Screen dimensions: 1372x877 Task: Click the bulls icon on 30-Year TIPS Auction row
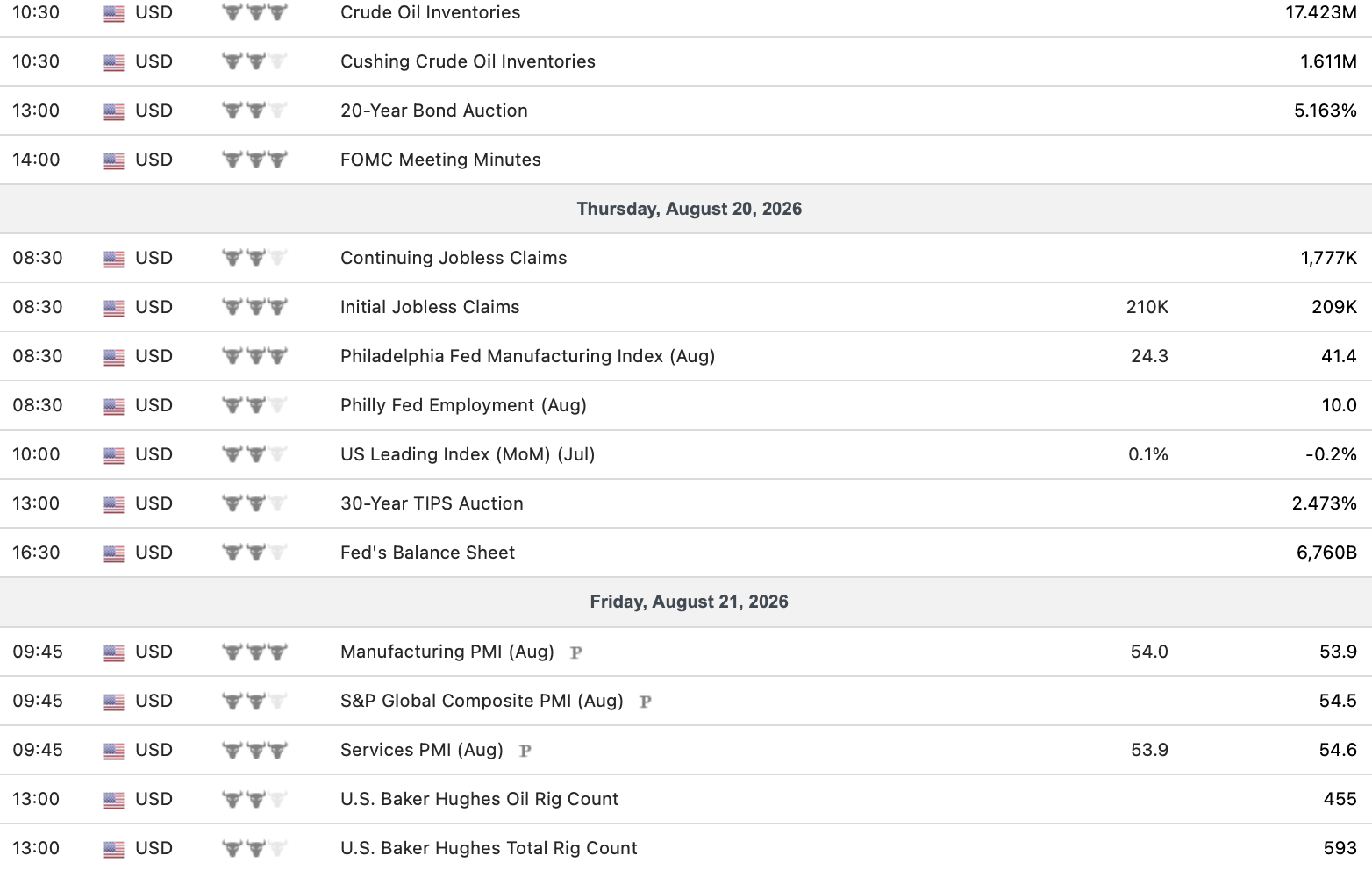[254, 503]
